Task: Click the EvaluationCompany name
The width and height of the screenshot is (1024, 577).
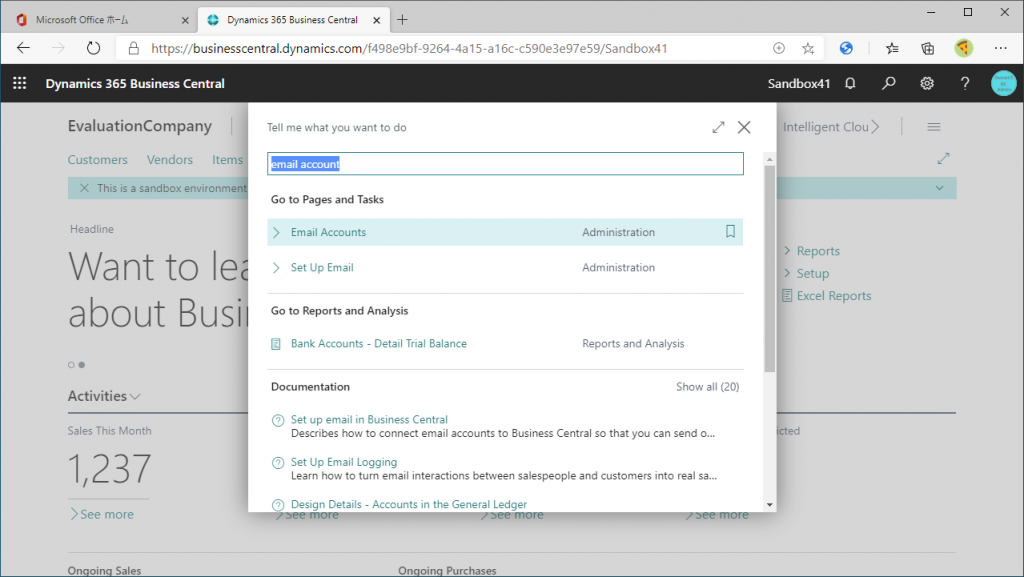Action: pyautogui.click(x=140, y=126)
